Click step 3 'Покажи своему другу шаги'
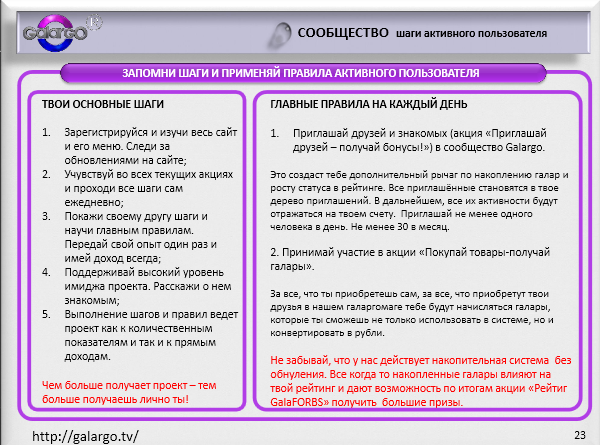Viewport: 600px width, 445px height. point(129,237)
